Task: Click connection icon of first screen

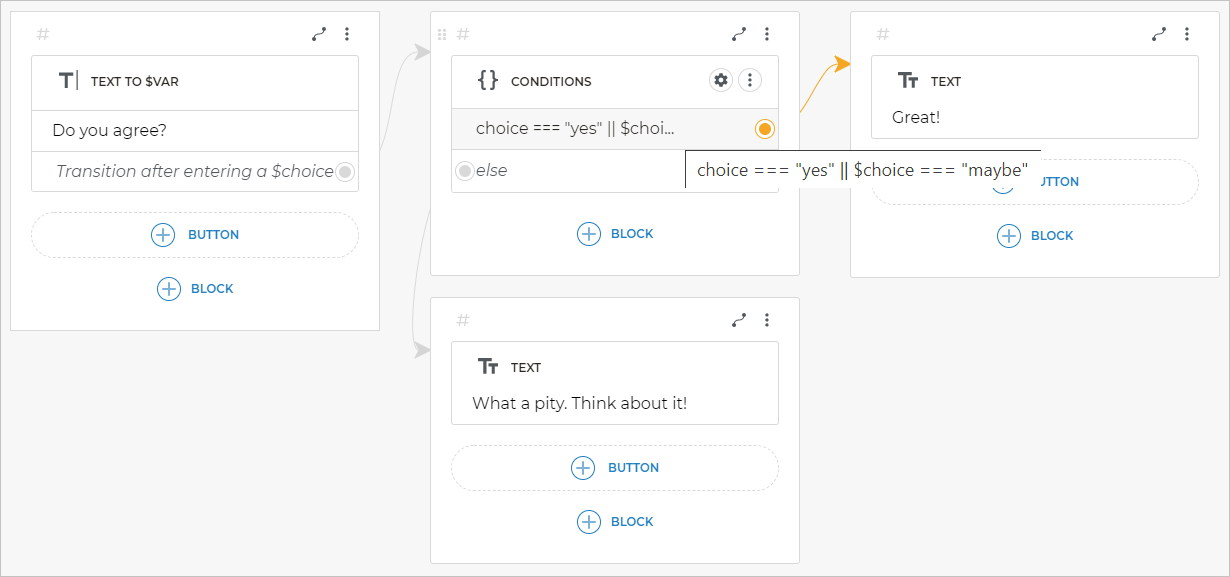Action: coord(319,34)
